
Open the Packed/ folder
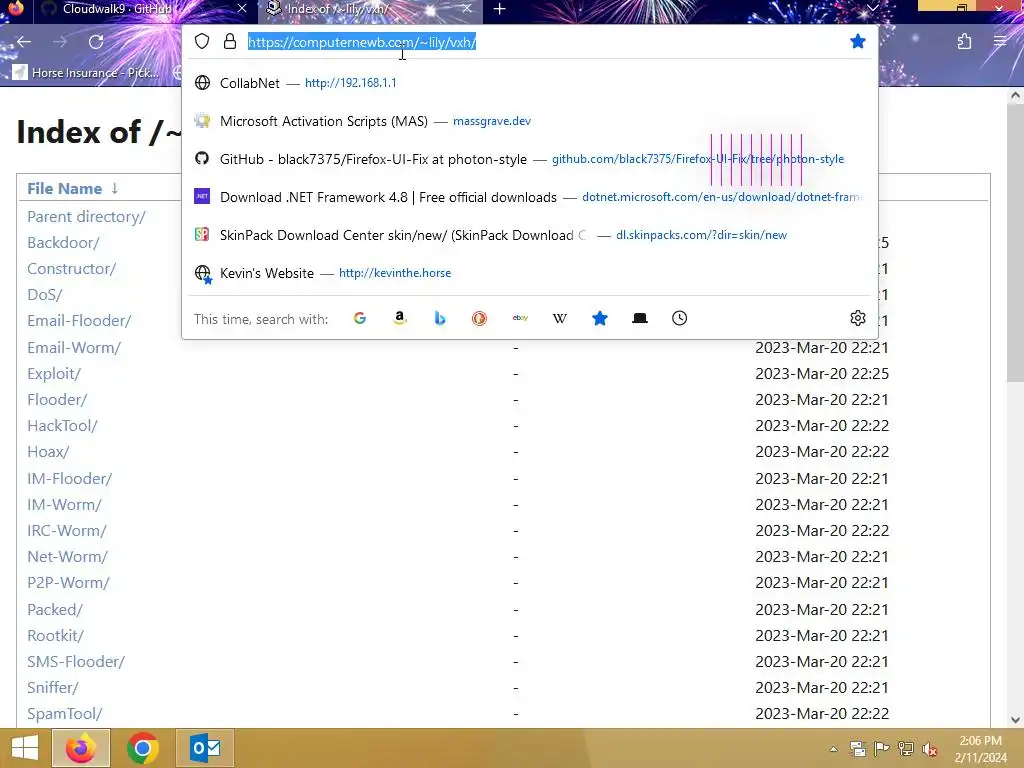pyautogui.click(x=55, y=609)
